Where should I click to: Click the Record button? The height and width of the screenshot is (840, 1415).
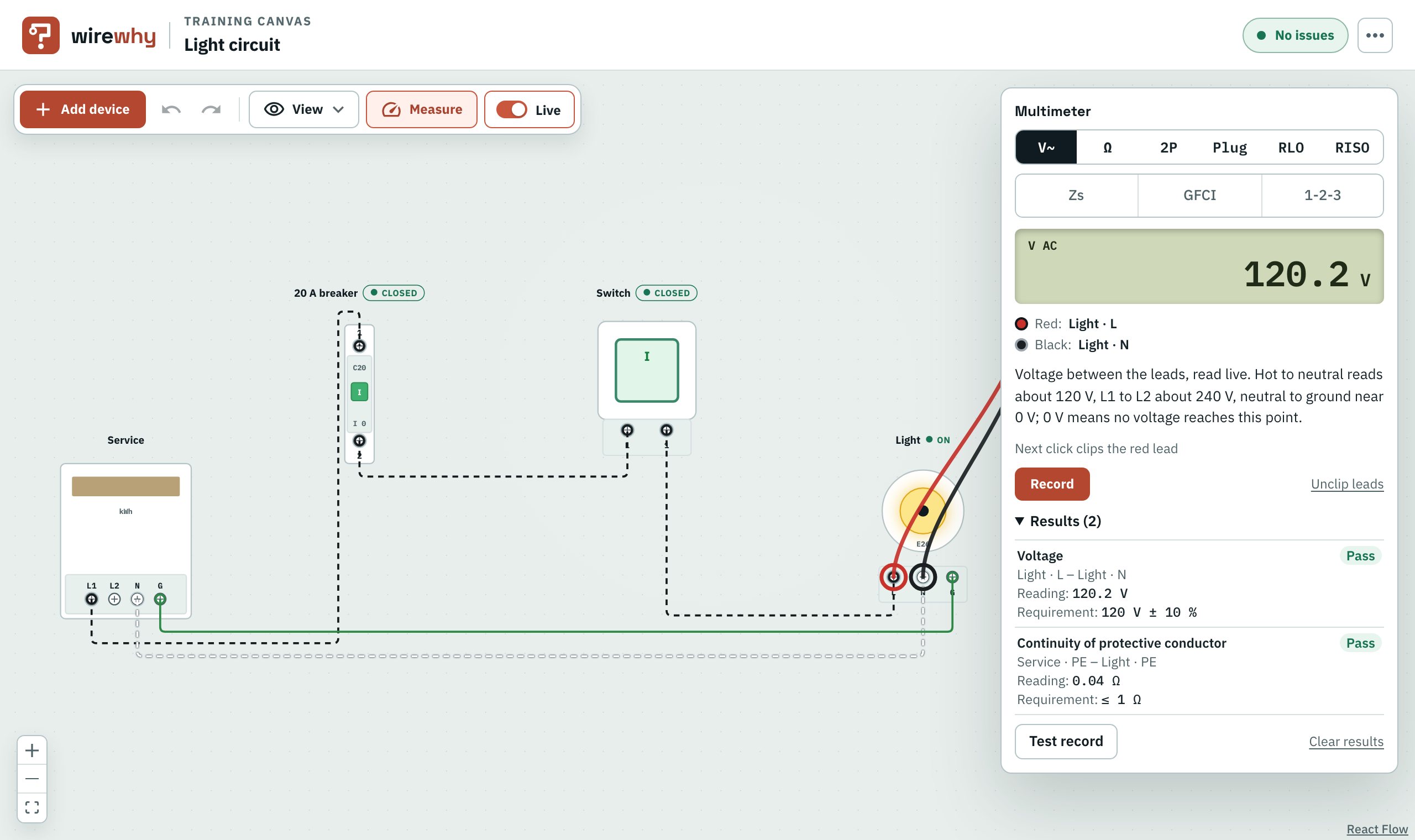point(1052,484)
